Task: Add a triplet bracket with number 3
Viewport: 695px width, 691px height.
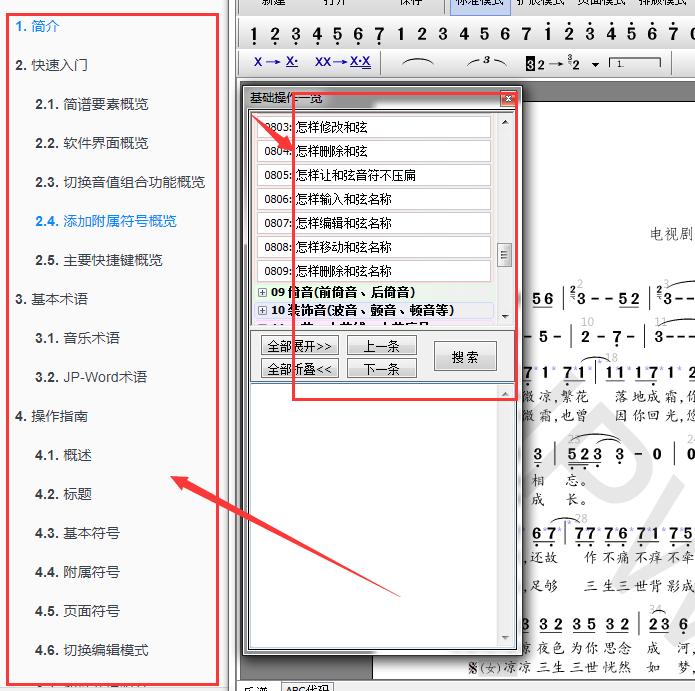Action: click(x=486, y=63)
